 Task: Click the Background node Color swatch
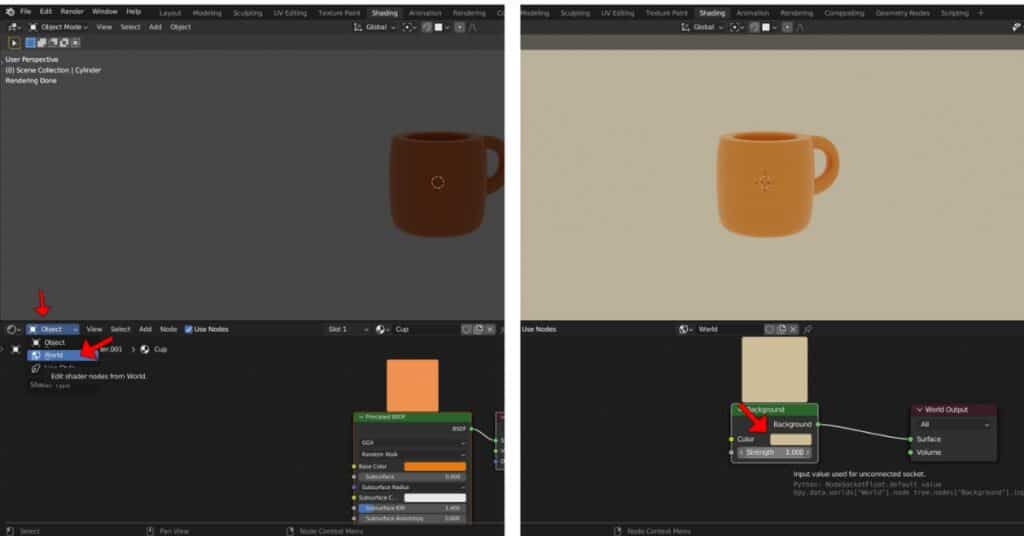[x=790, y=439]
